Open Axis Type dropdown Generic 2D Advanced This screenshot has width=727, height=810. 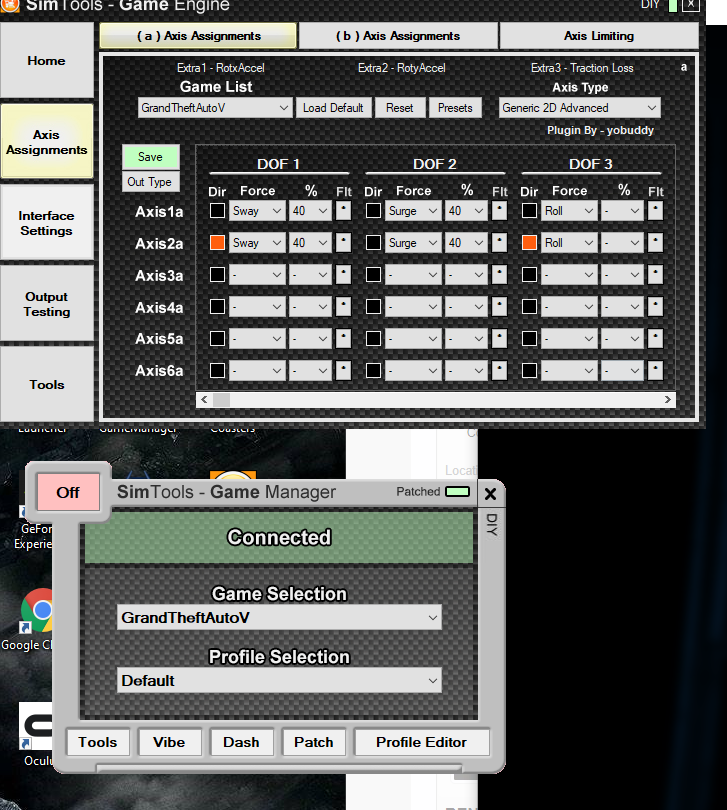tap(579, 108)
